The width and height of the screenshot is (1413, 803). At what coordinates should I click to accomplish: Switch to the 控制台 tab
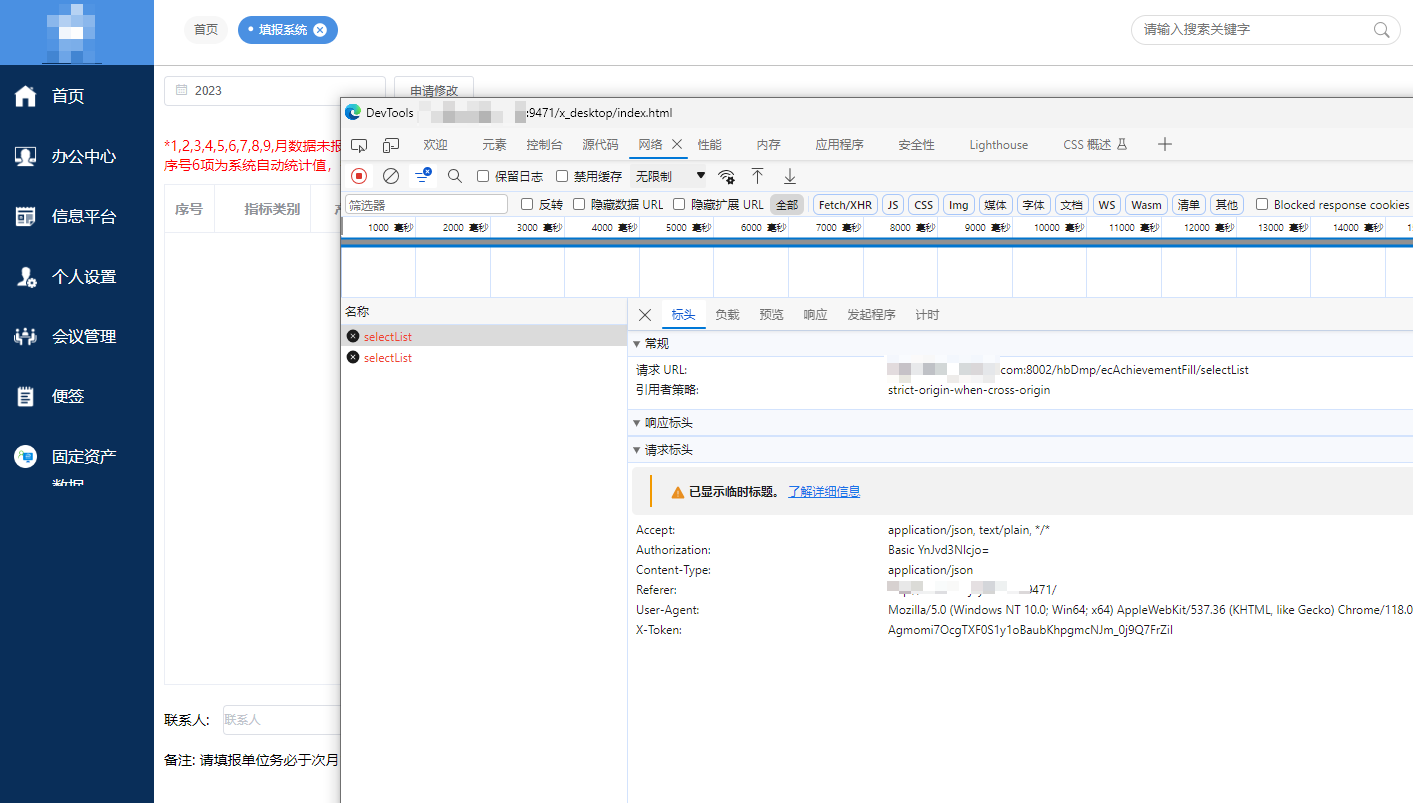tap(544, 145)
